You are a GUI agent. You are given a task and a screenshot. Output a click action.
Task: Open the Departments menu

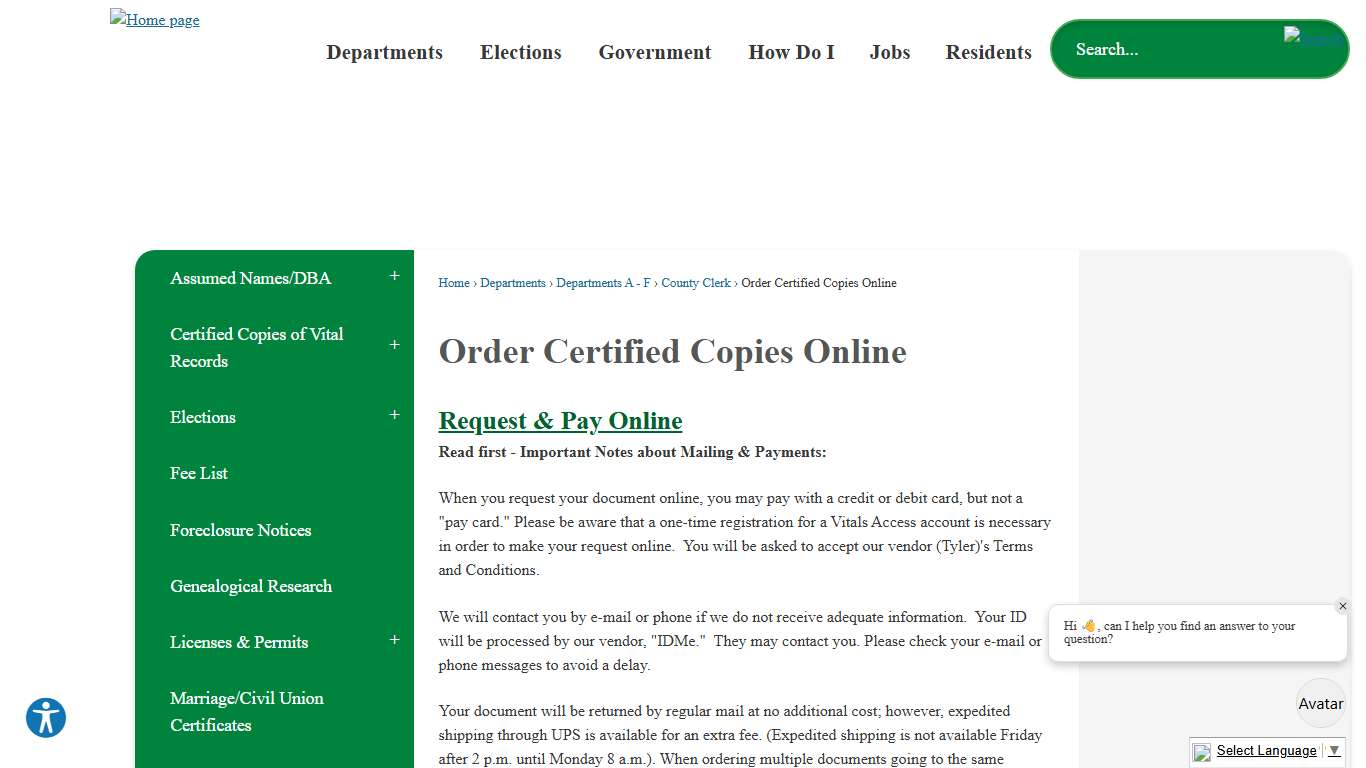tap(385, 52)
